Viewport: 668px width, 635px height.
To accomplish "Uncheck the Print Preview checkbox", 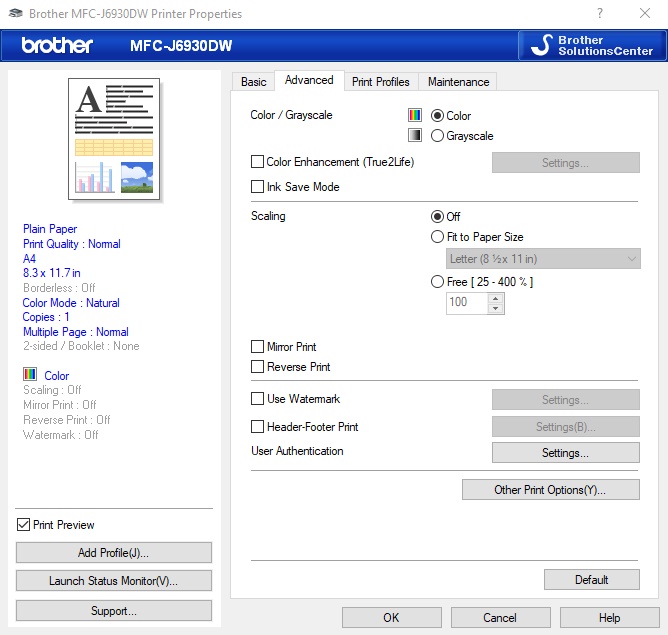I will 23,524.
